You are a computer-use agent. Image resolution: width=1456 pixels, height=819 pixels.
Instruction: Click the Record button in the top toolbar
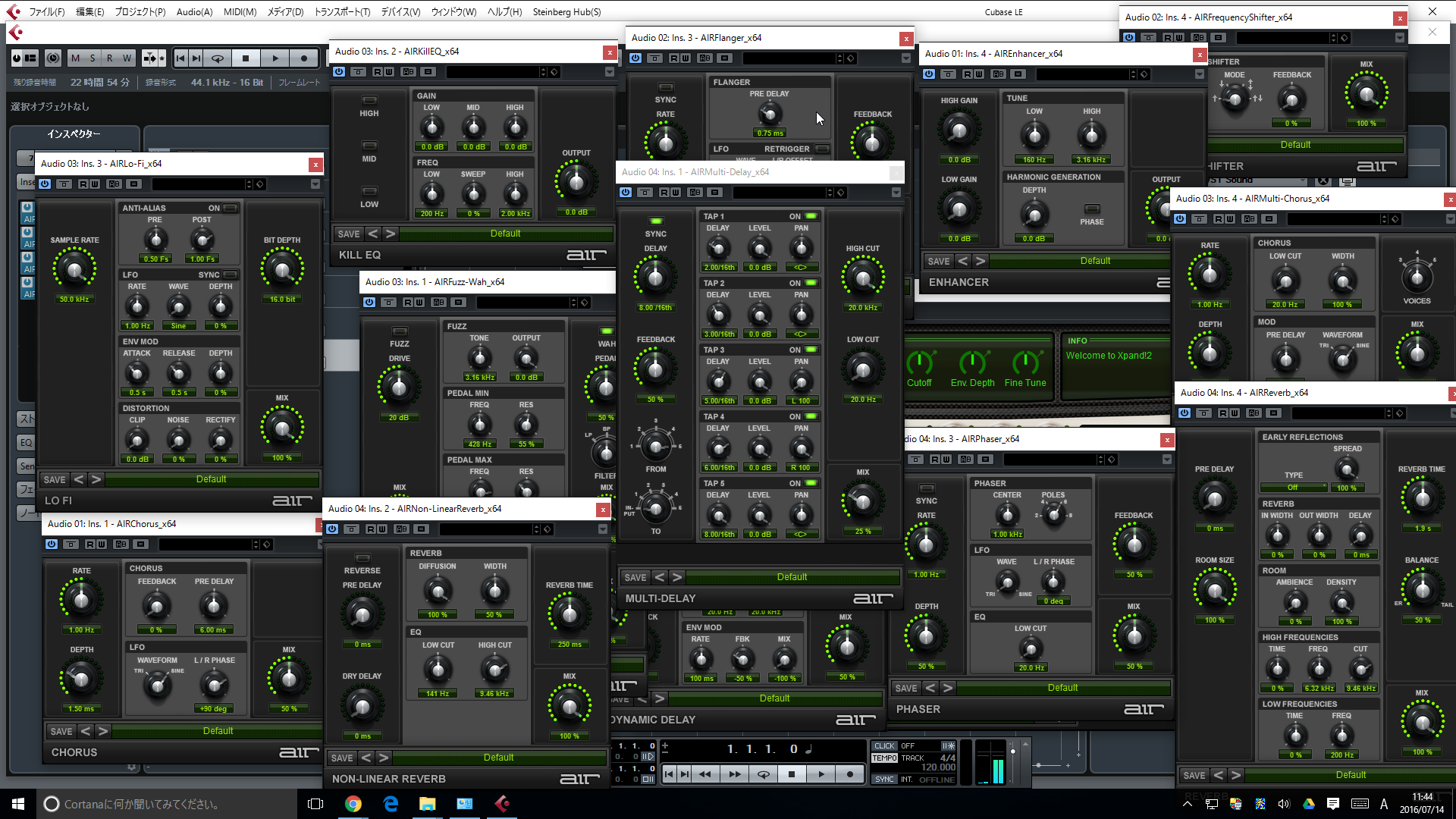pos(304,58)
